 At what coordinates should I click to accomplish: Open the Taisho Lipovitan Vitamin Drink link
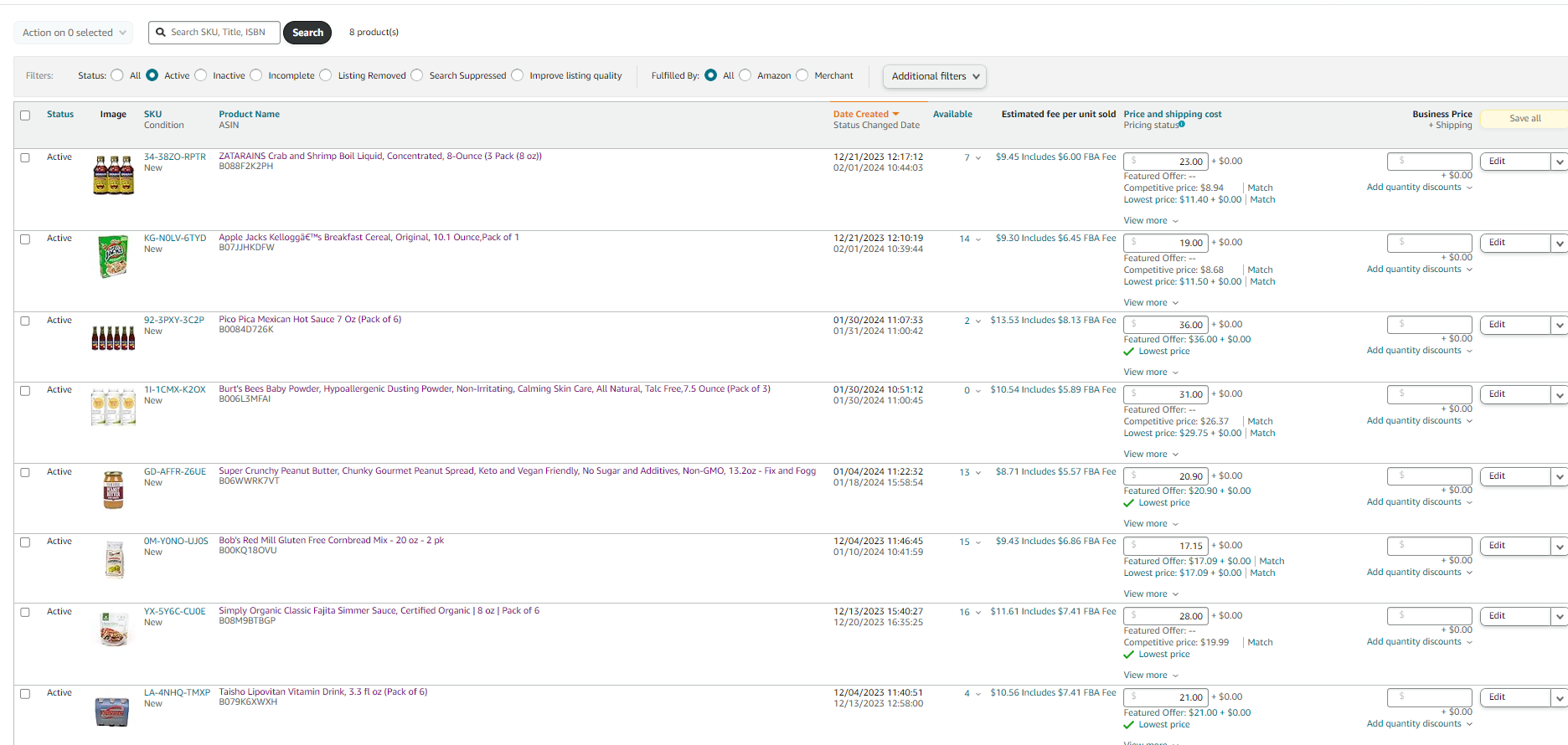(x=322, y=692)
